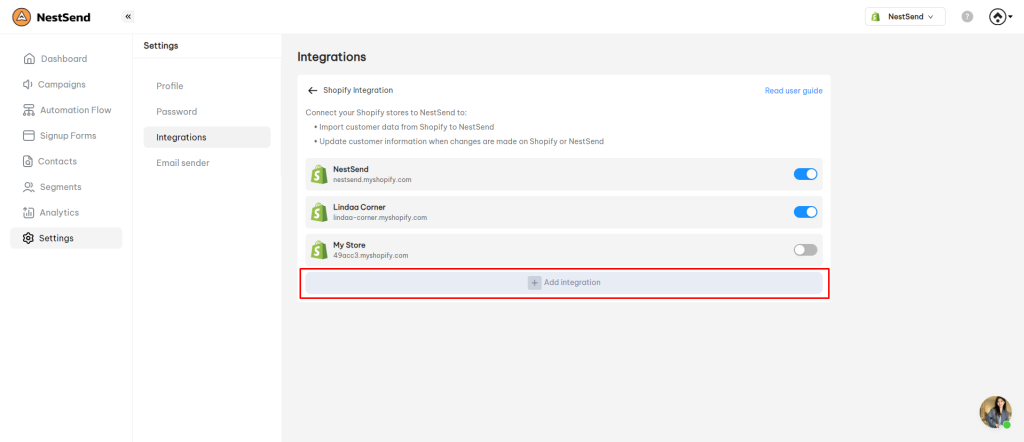The height and width of the screenshot is (442, 1024).
Task: Expand the account profile menu
Action: pos(1000,17)
